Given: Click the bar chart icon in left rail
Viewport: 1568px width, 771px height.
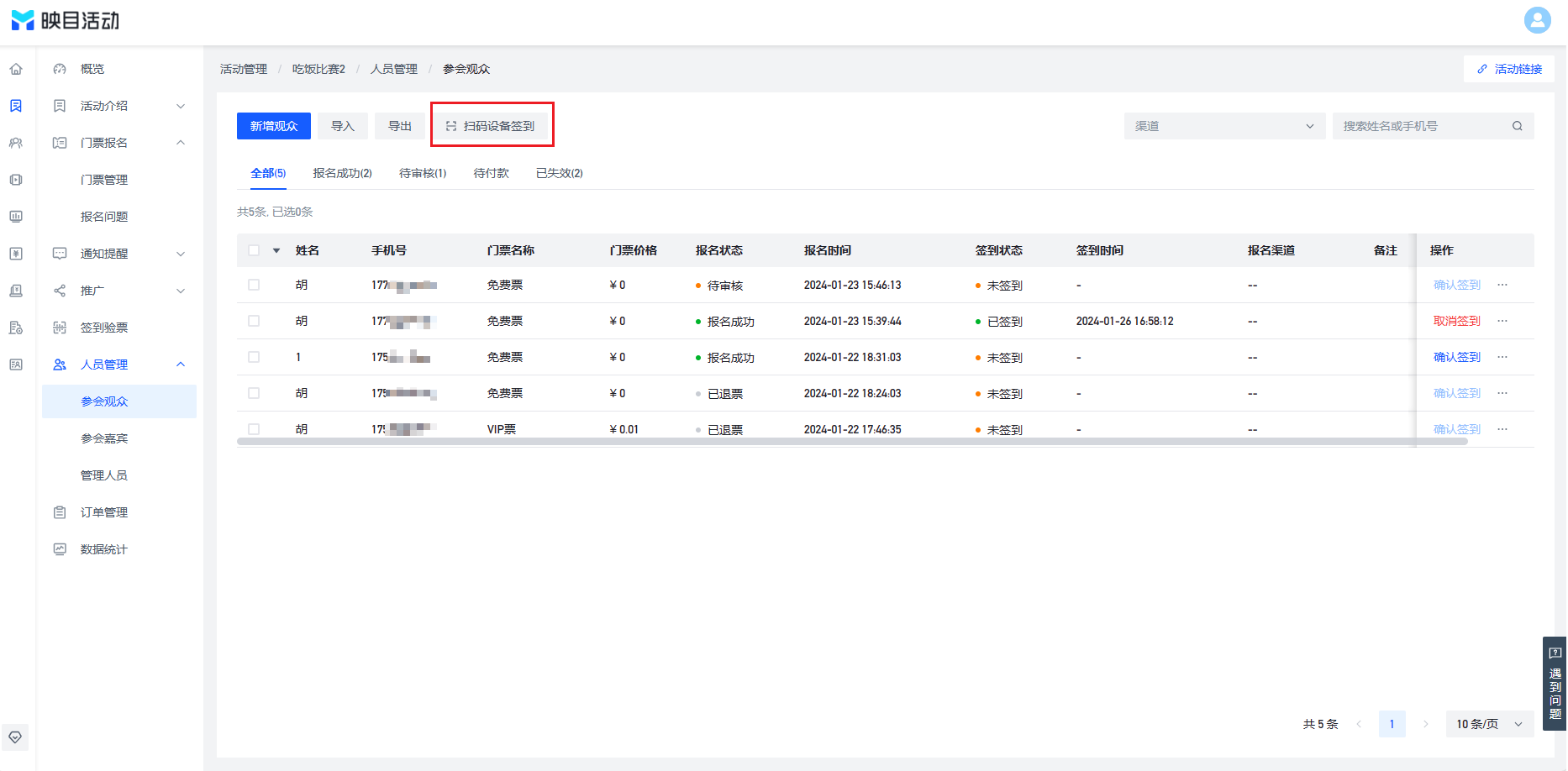Looking at the screenshot, I should pyautogui.click(x=16, y=217).
